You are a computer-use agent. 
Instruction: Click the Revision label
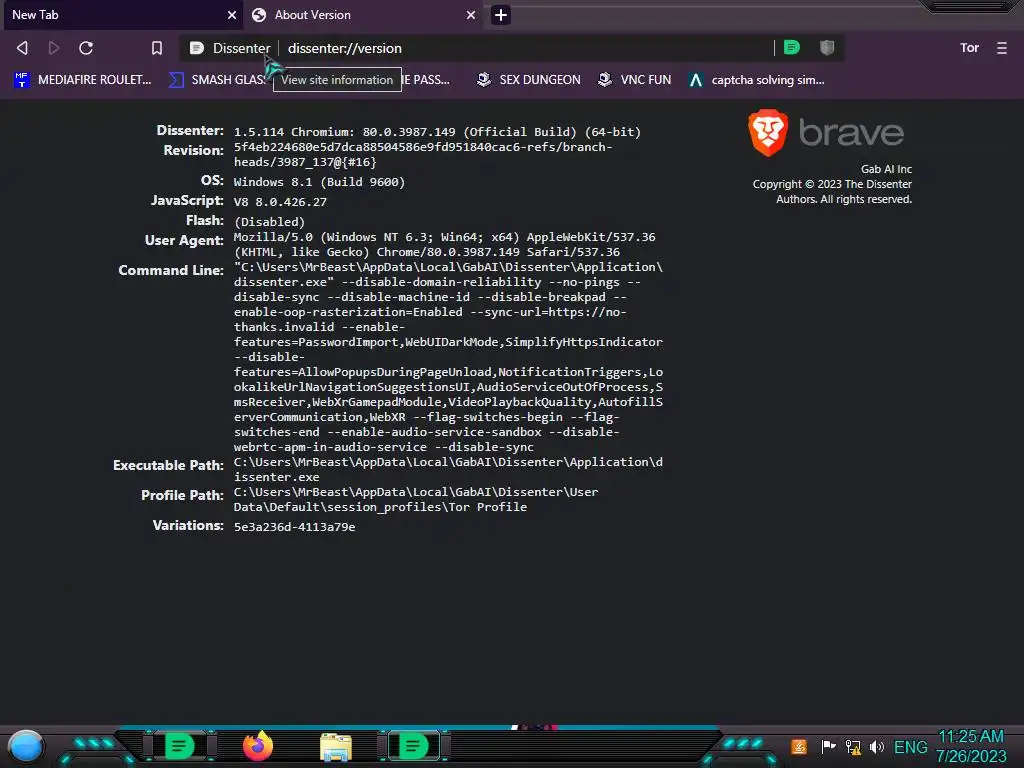click(193, 150)
